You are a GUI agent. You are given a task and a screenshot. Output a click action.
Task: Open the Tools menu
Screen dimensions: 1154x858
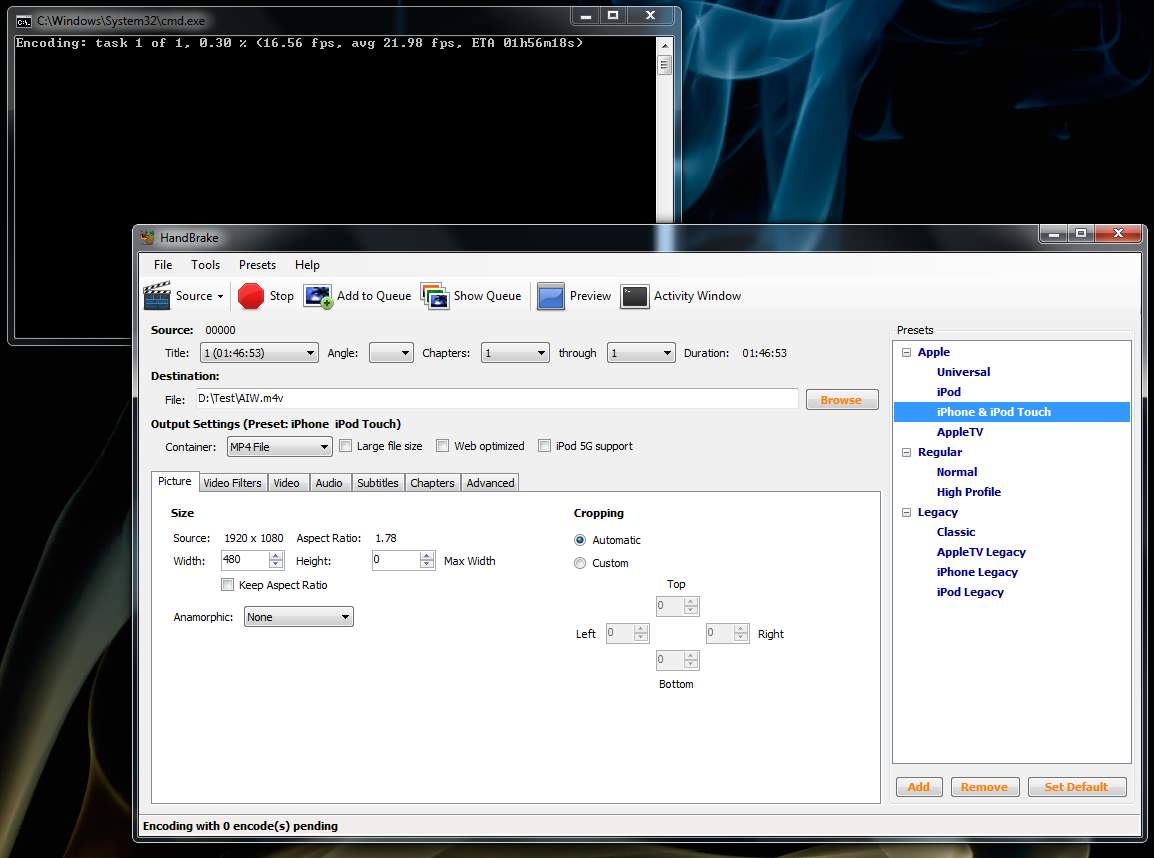pos(205,265)
